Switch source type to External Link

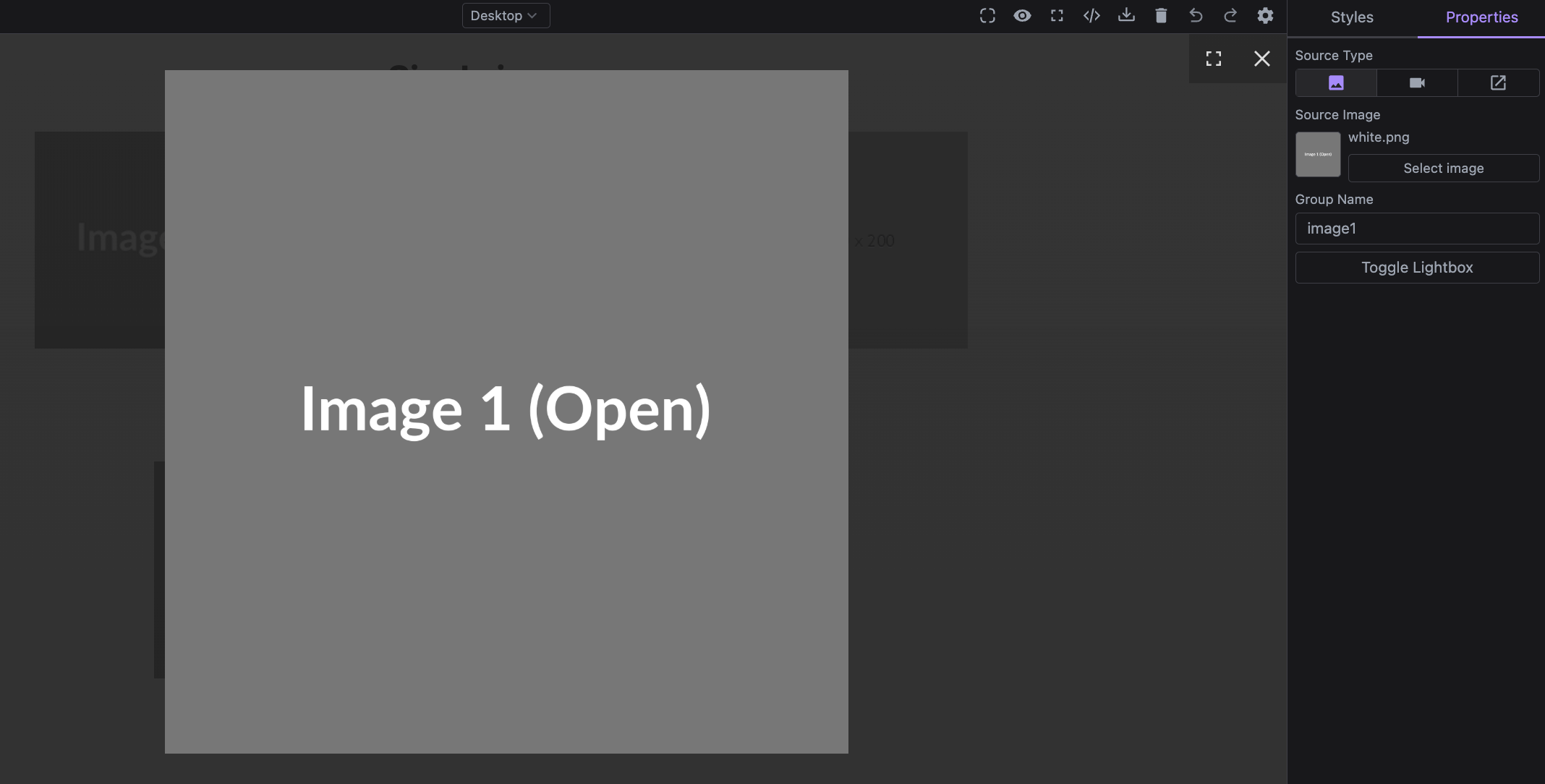click(1499, 82)
